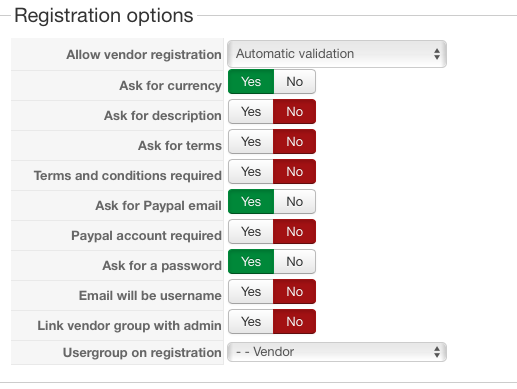517x389 pixels.
Task: Set Ask for Paypal email to No
Action: coord(295,202)
